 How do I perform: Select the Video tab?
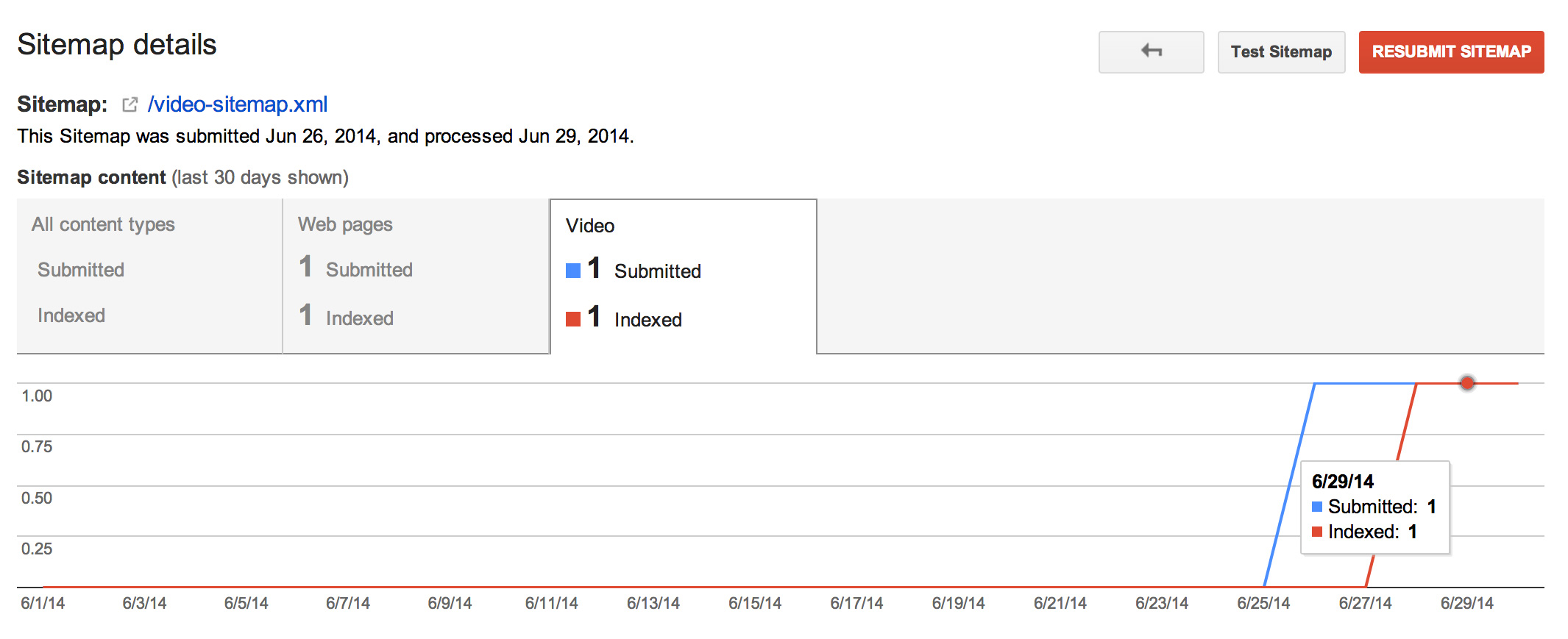click(x=684, y=276)
